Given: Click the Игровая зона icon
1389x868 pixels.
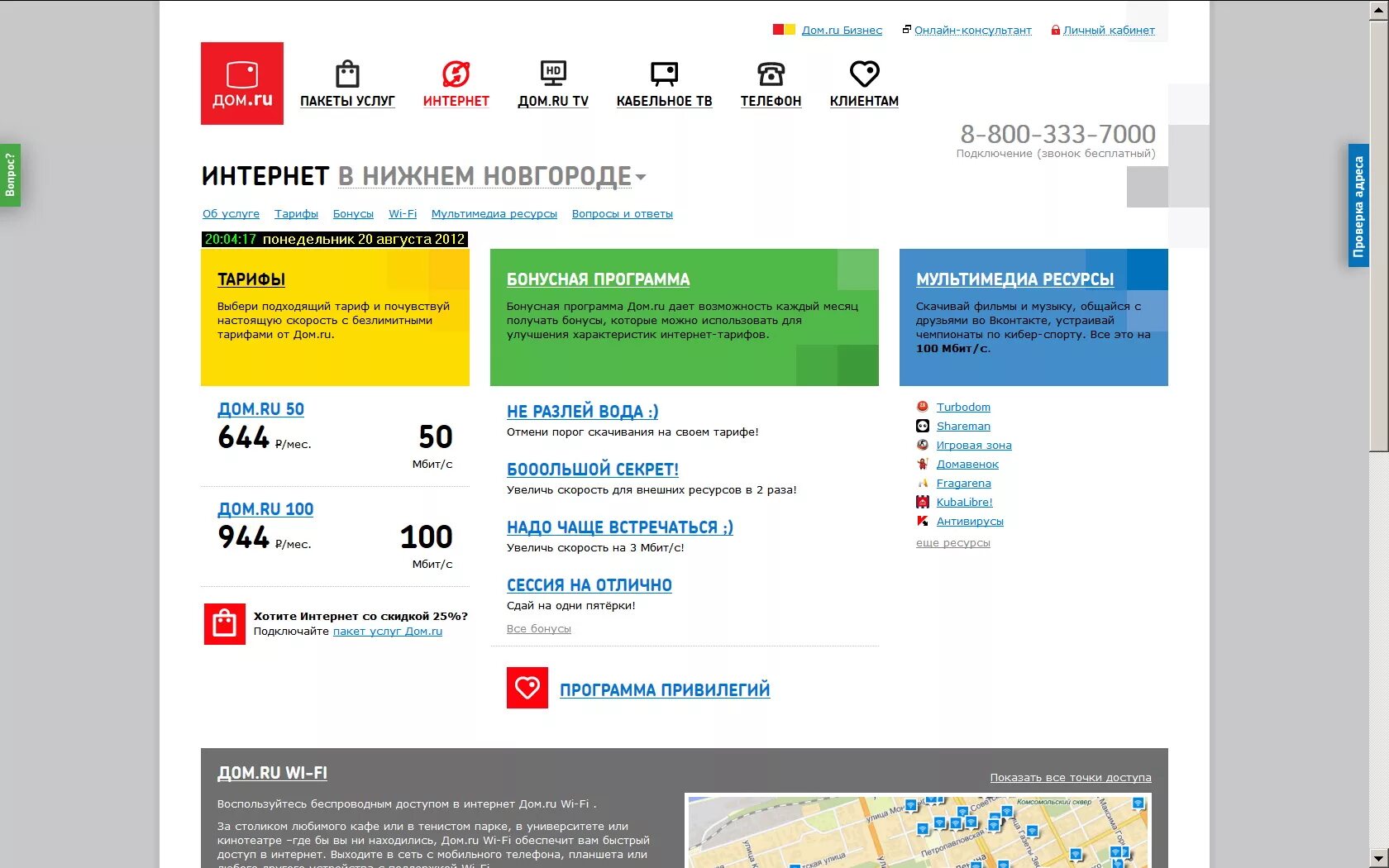Looking at the screenshot, I should click(923, 445).
